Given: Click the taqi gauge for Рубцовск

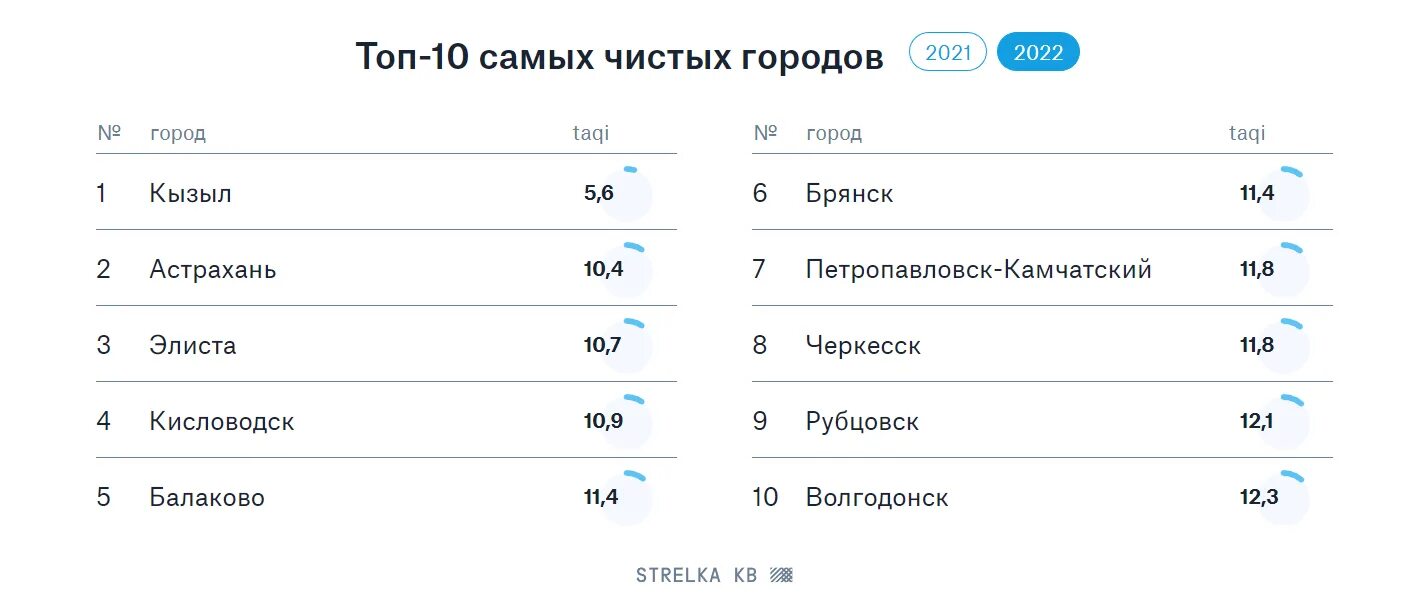Looking at the screenshot, I should click(1283, 422).
